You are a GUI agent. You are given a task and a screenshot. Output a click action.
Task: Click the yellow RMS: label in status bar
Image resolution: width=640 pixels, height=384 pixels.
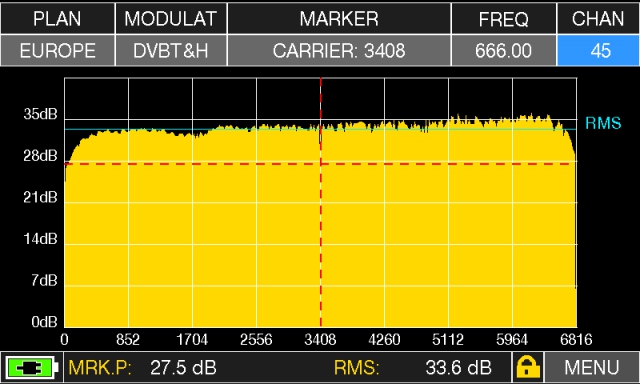pyautogui.click(x=357, y=368)
